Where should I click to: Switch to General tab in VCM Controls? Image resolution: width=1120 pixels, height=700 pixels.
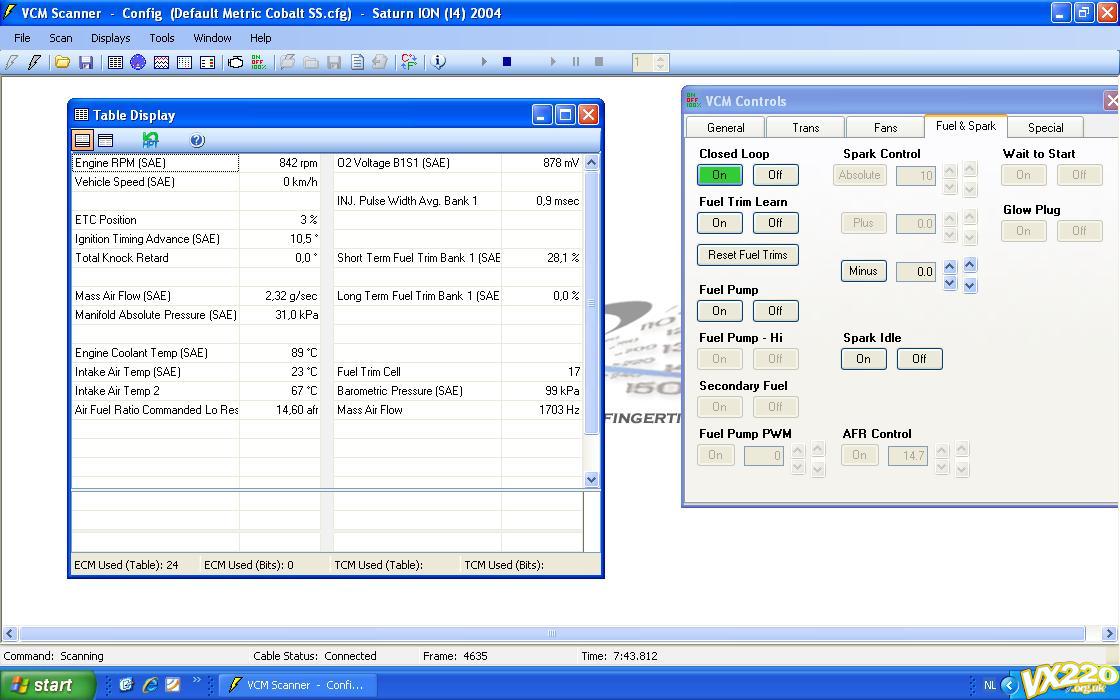[x=726, y=127]
